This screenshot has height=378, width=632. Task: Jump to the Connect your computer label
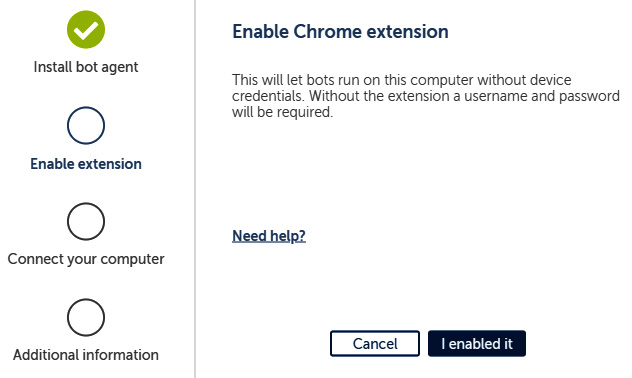tap(86, 259)
